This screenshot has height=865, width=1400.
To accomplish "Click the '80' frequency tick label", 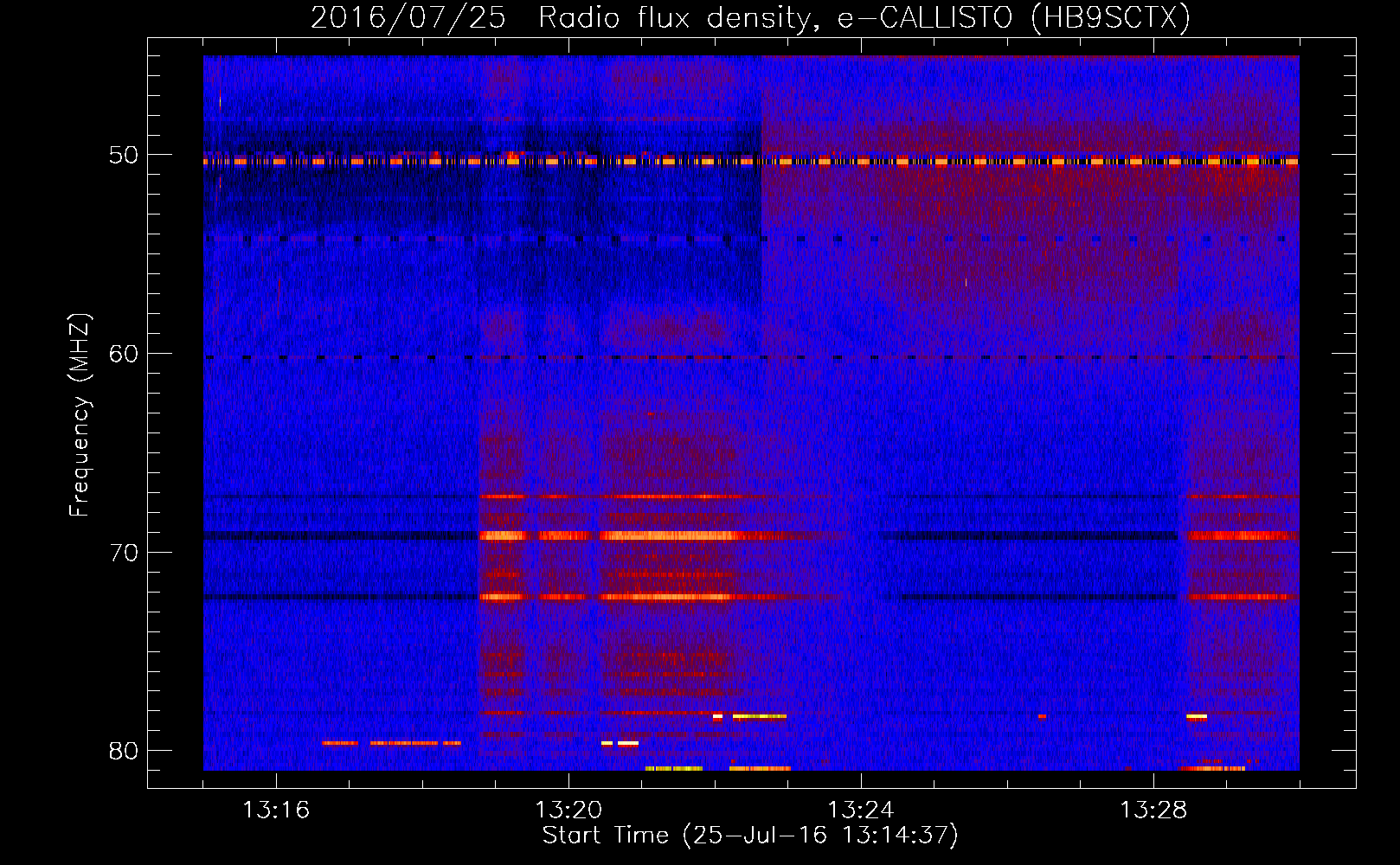I will pos(123,751).
